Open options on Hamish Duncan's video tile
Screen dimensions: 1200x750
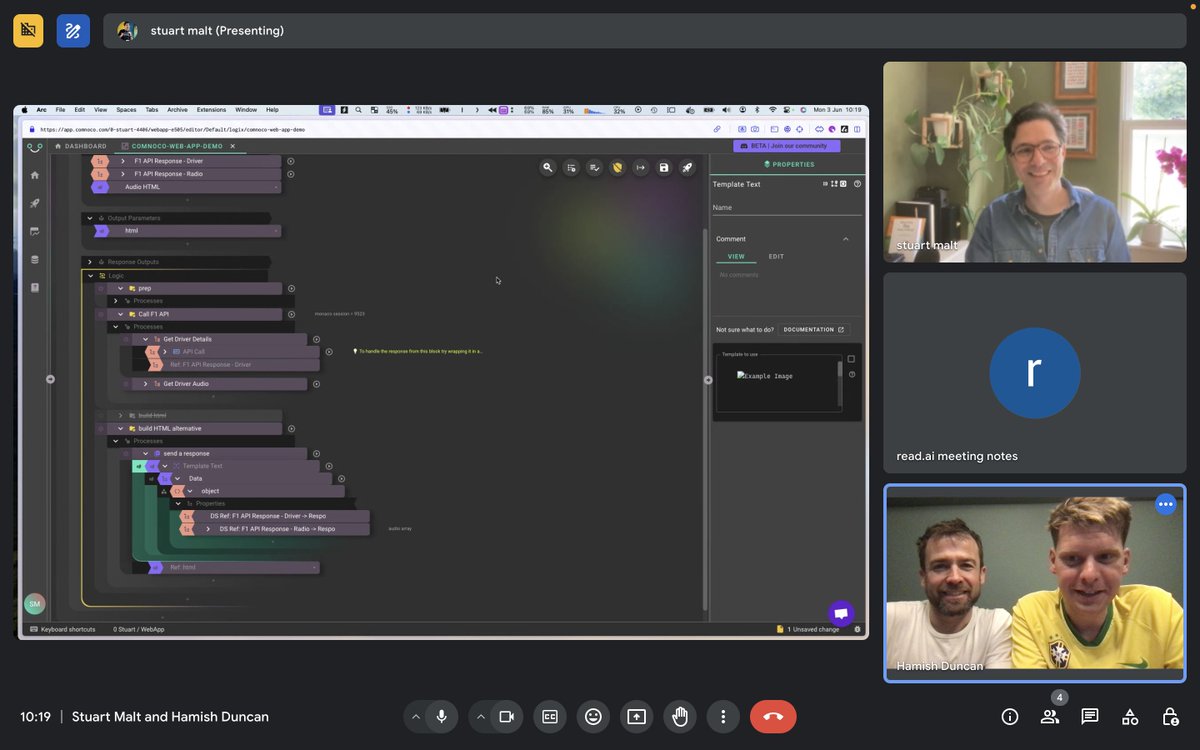[x=1165, y=504]
